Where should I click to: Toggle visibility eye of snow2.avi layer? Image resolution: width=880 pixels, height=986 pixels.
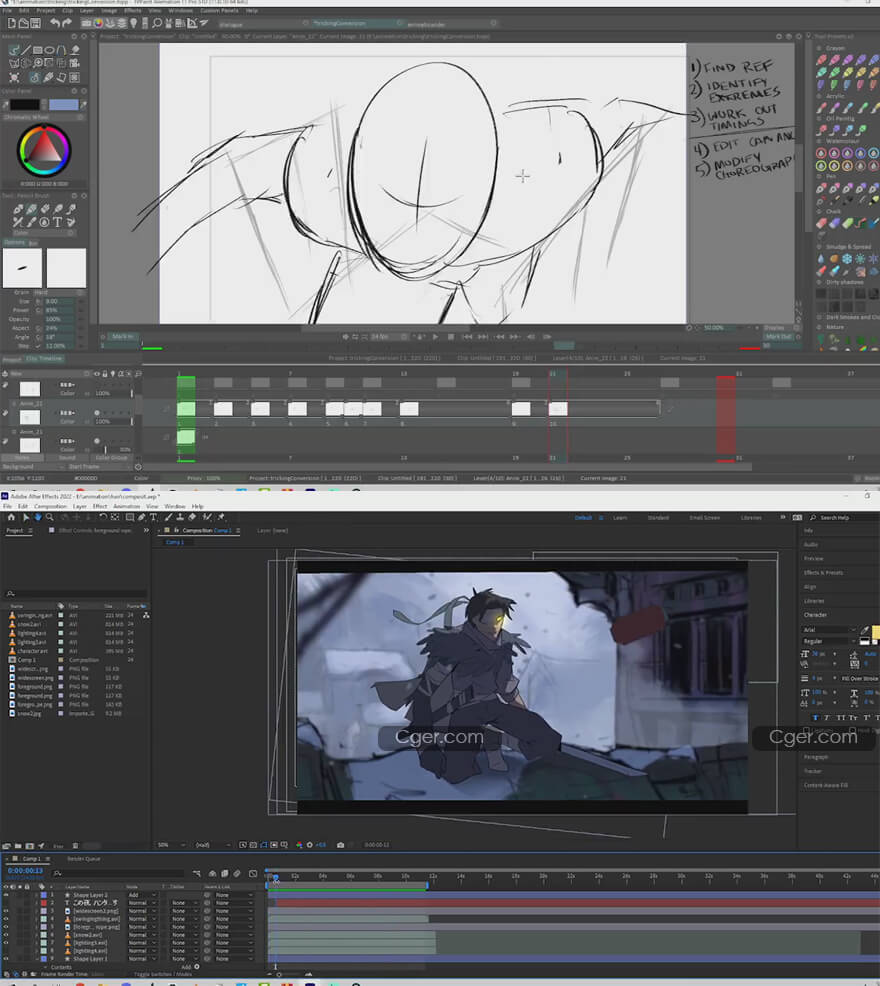click(6, 935)
